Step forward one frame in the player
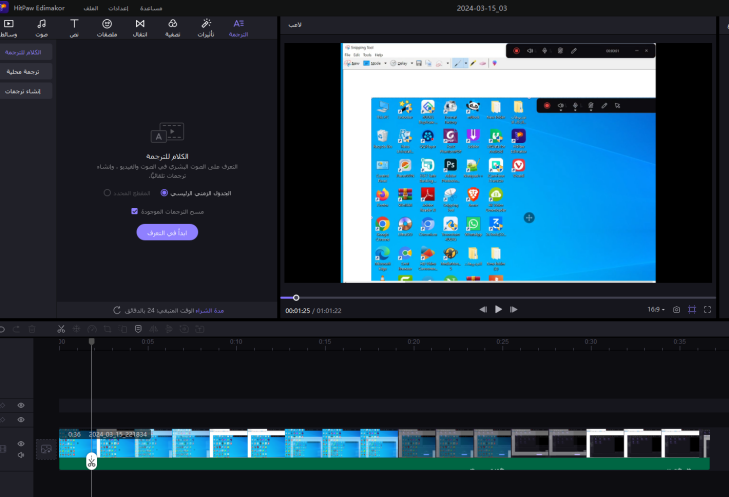Screen dimensions: 729x497 point(513,309)
